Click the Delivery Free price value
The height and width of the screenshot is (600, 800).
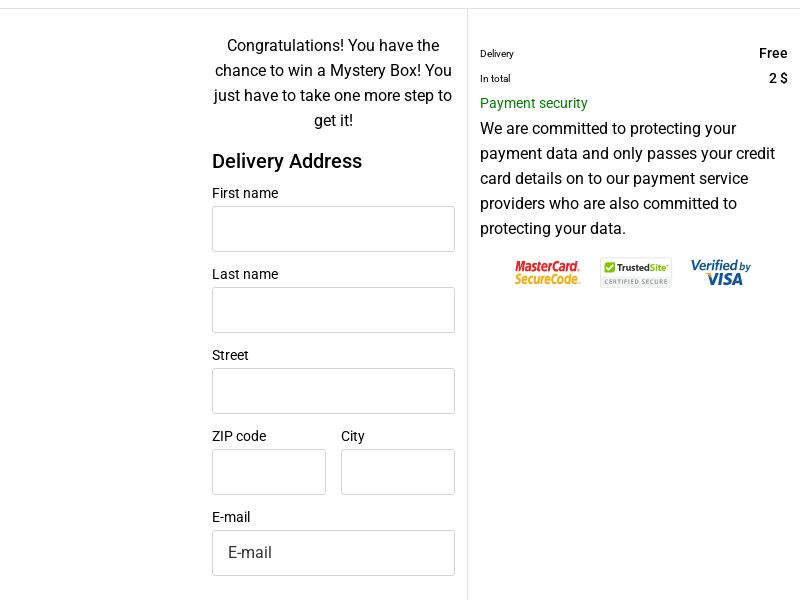pos(773,53)
